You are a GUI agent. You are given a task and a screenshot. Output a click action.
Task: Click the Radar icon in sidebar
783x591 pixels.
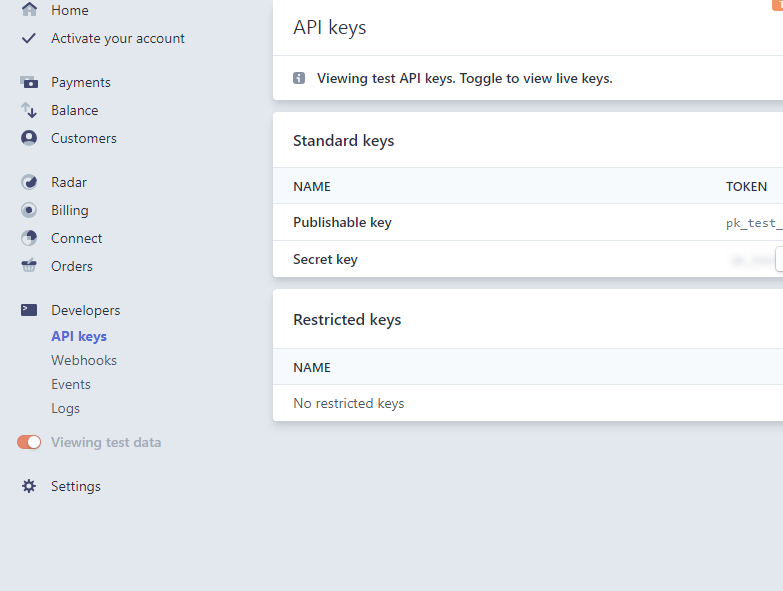(29, 182)
